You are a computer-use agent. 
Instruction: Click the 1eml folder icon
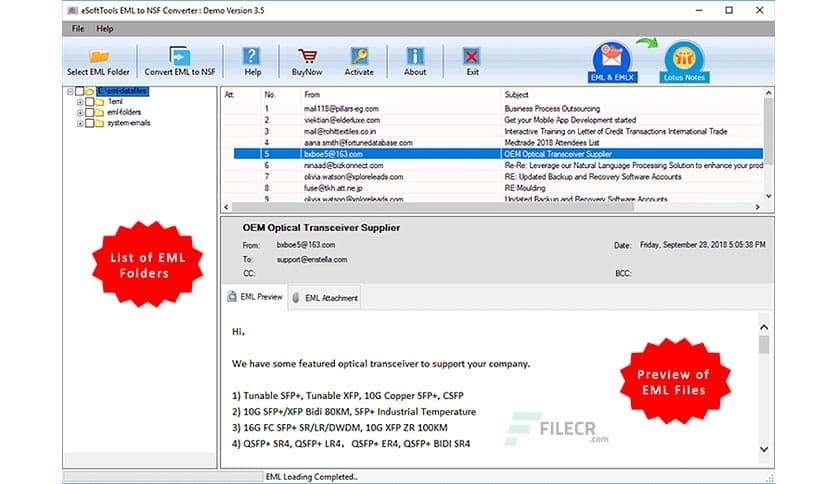pos(99,102)
